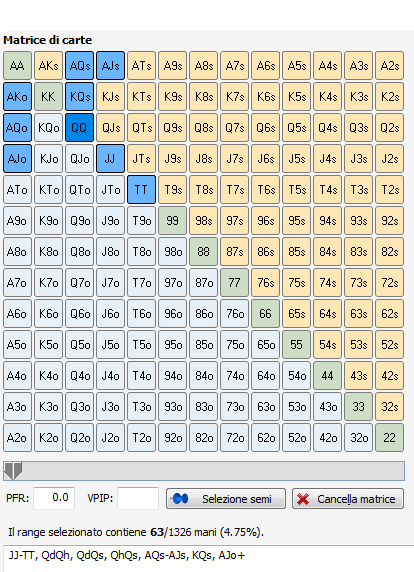Select the KK pair cell
Viewport: 414px width, 572px height.
coord(49,97)
